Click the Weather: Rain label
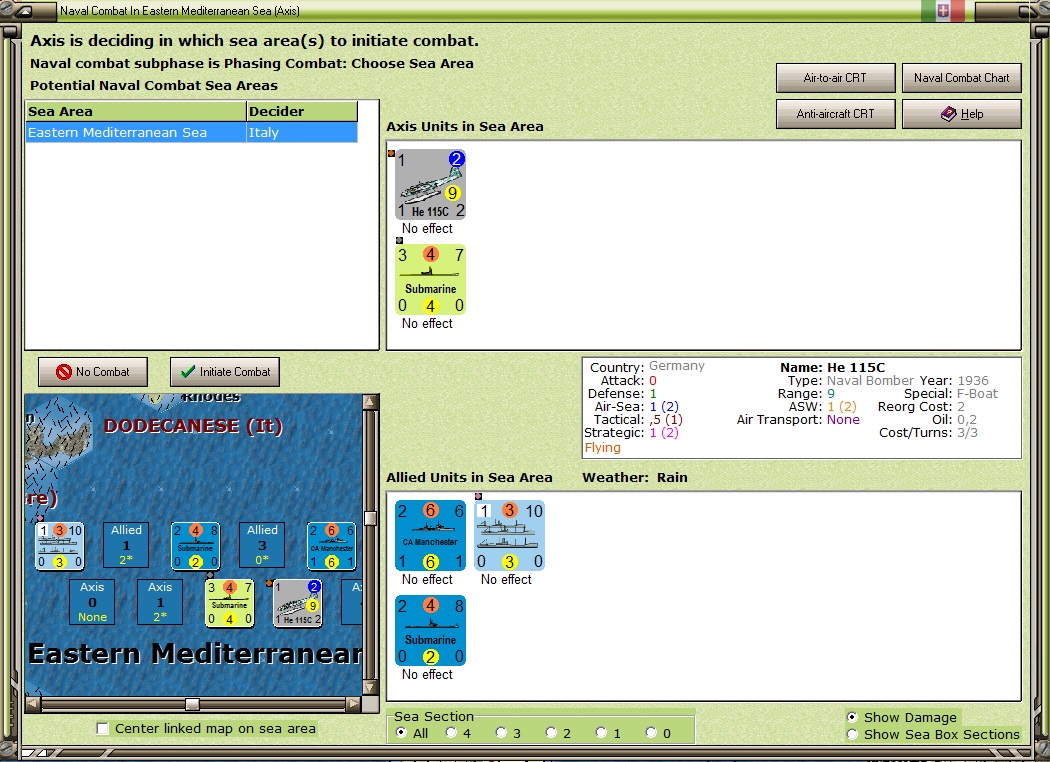Image resolution: width=1050 pixels, height=762 pixels. 635,477
